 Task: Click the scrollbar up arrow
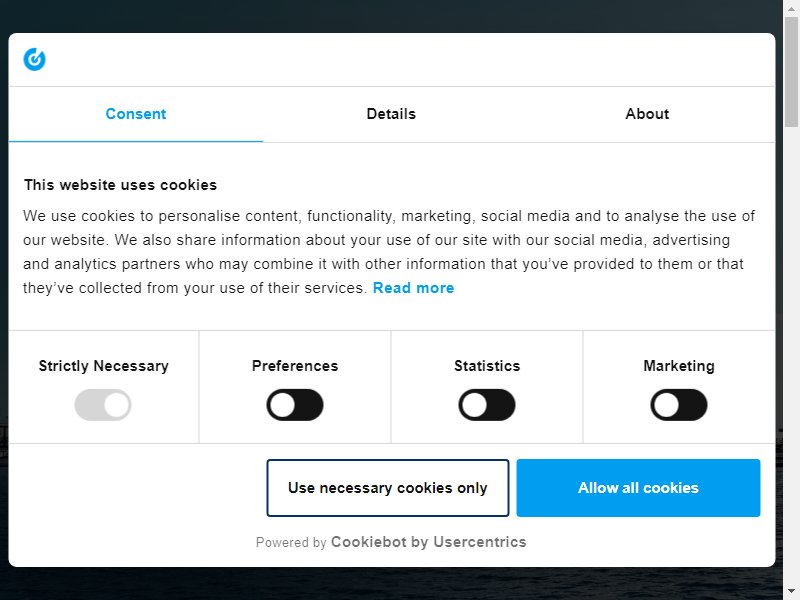click(x=791, y=8)
